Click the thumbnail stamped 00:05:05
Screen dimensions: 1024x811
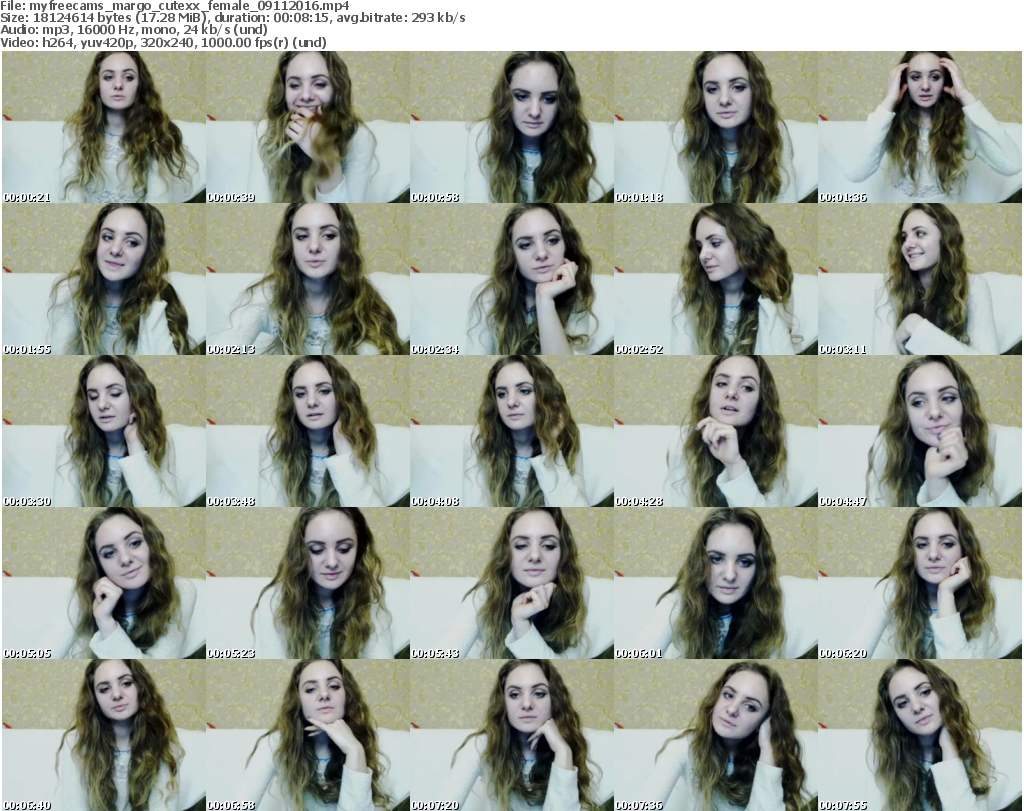pos(104,583)
